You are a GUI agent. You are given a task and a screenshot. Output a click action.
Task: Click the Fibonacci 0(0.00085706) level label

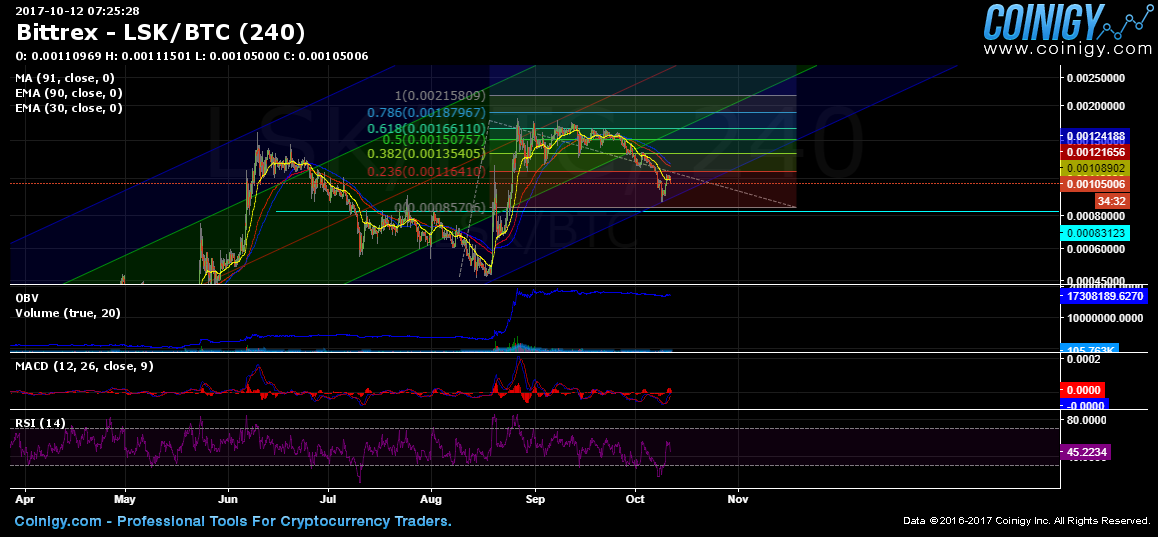click(439, 208)
